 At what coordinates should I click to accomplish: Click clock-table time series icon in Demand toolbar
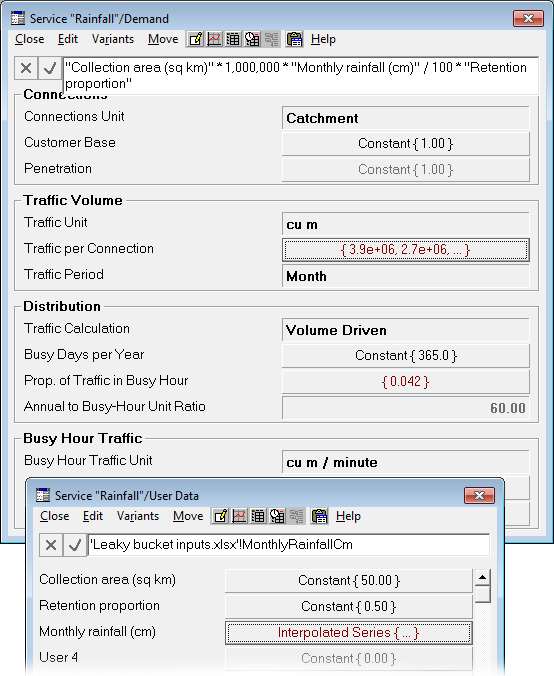click(x=252, y=39)
